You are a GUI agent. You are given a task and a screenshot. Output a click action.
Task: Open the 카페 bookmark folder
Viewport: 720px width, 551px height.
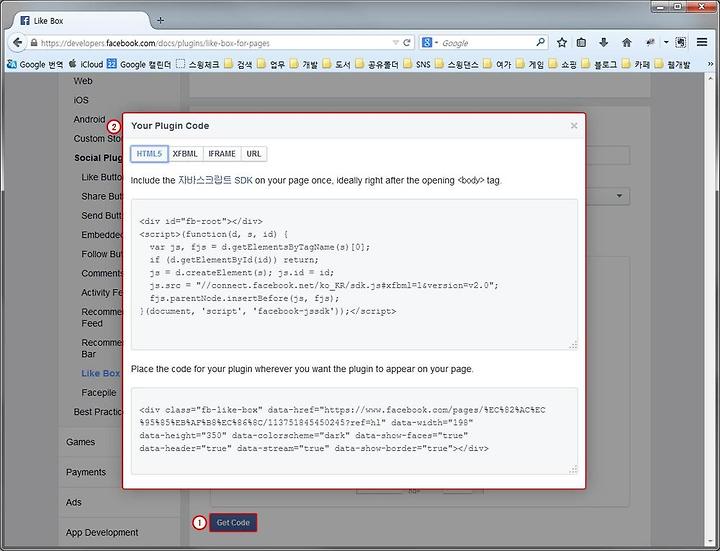point(636,64)
